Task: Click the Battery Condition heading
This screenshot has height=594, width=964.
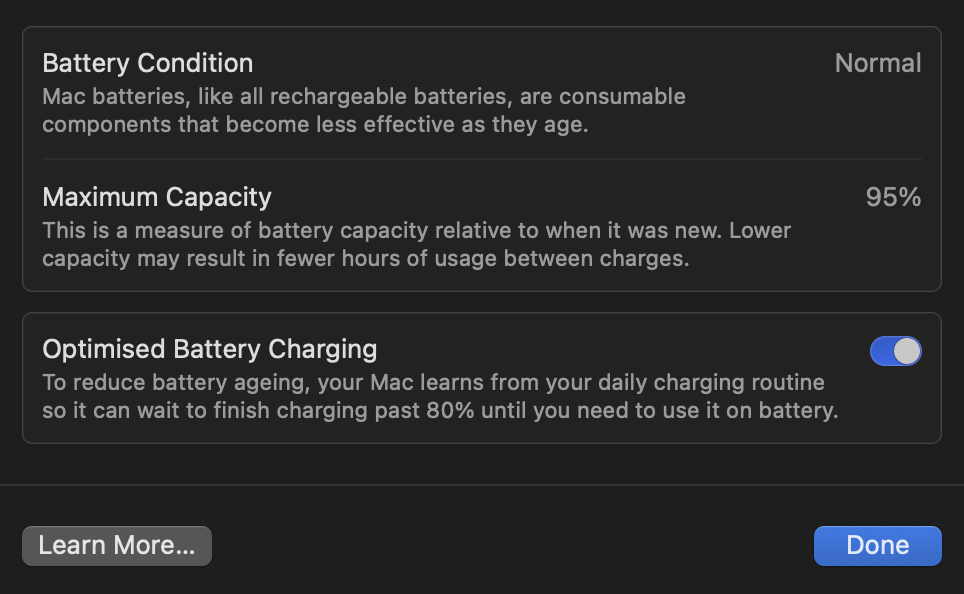Action: (148, 63)
